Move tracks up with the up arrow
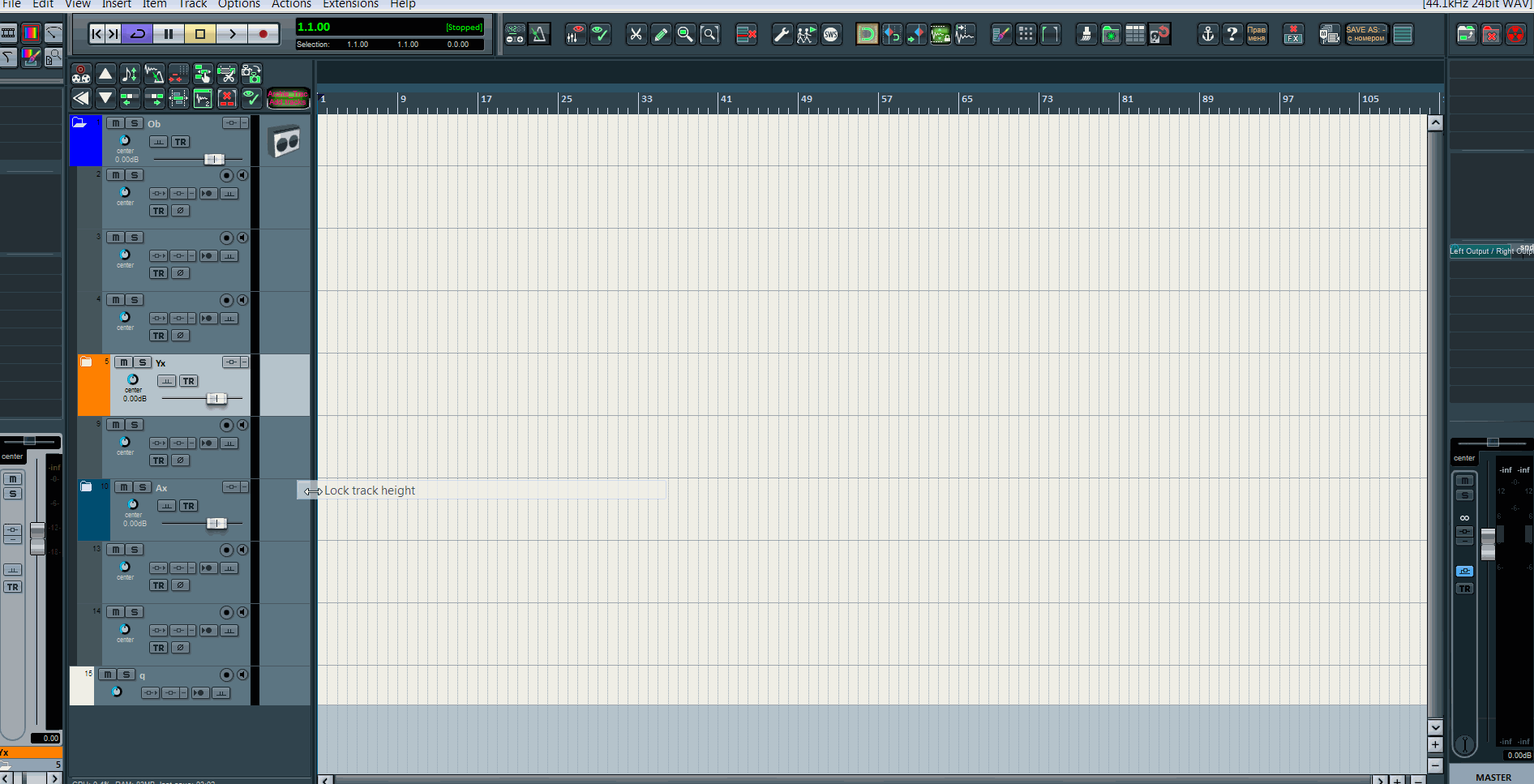The image size is (1534, 784). 105,75
